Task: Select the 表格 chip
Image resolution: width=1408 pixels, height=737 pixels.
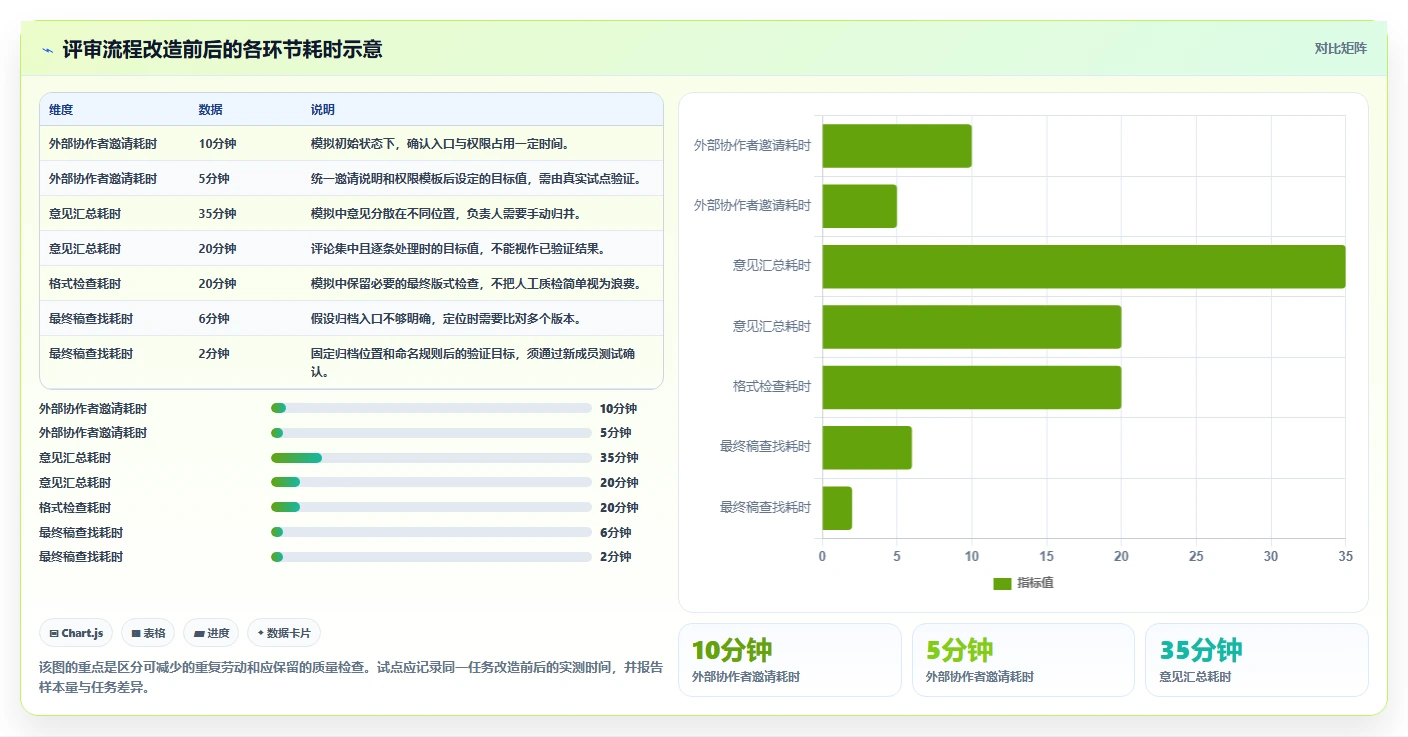Action: tap(148, 633)
